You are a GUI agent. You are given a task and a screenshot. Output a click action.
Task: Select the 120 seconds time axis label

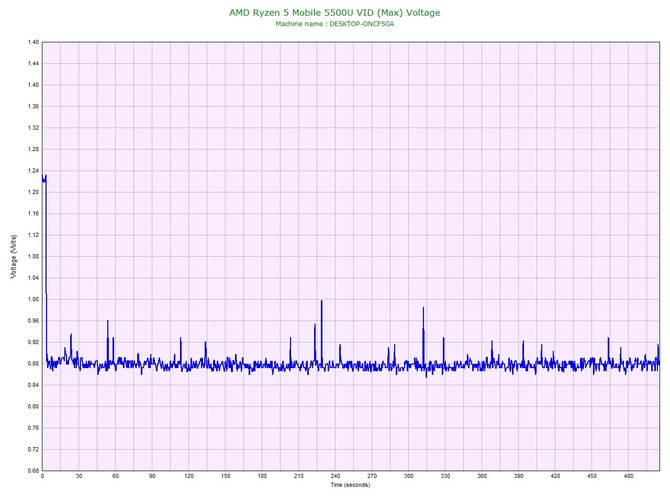pyautogui.click(x=189, y=476)
